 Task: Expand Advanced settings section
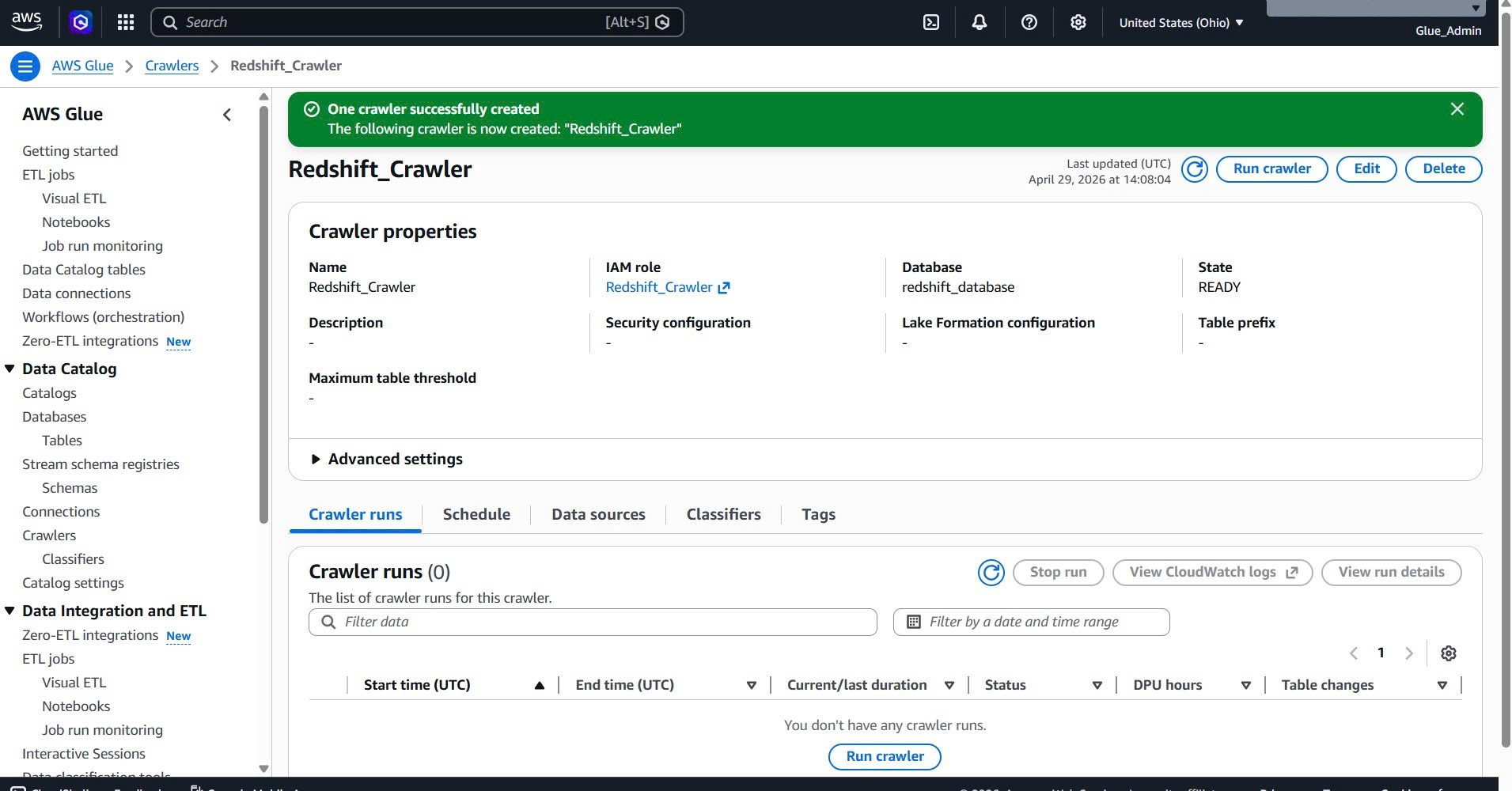(x=386, y=459)
